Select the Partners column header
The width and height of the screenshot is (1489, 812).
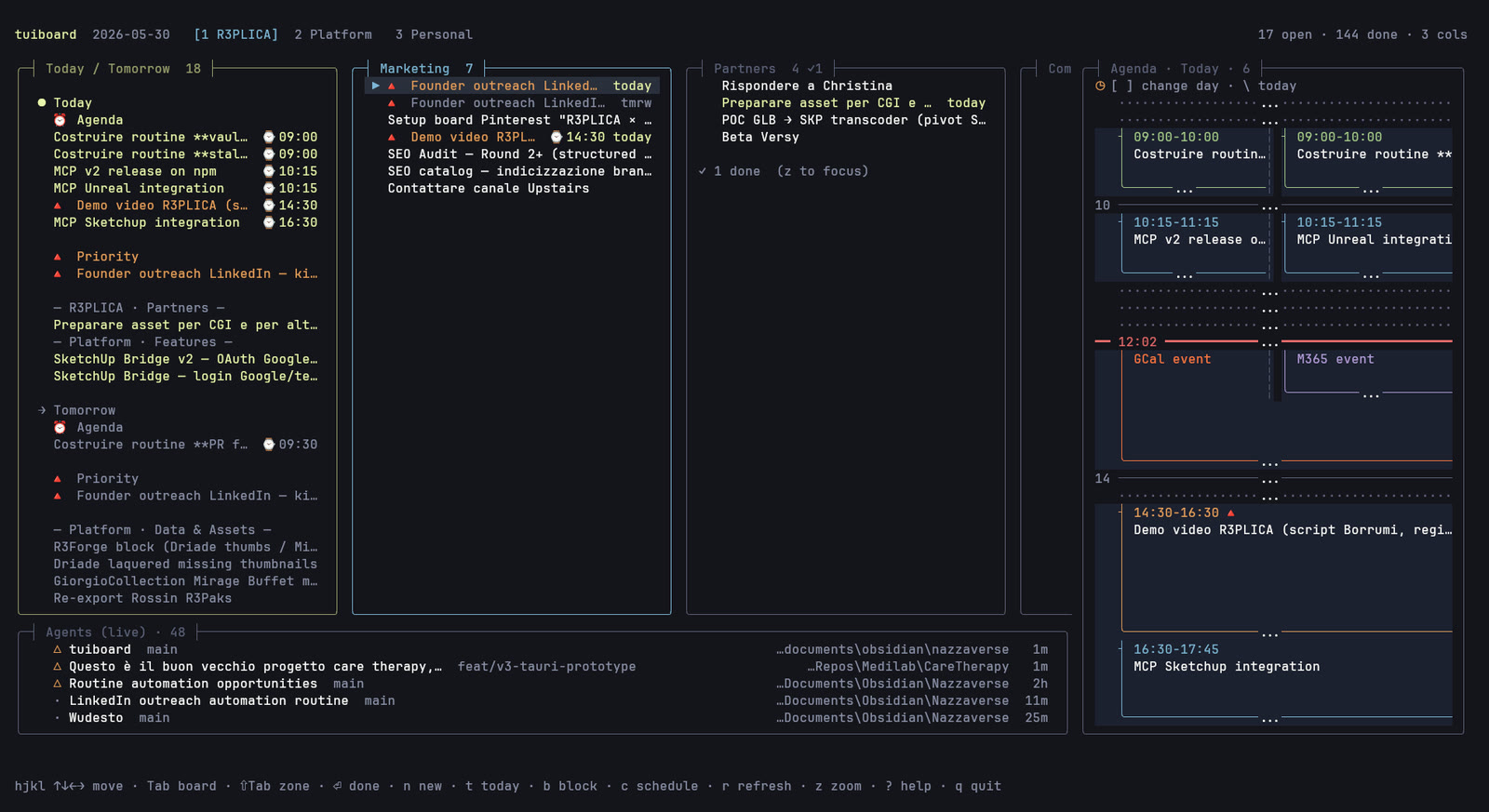[x=768, y=69]
